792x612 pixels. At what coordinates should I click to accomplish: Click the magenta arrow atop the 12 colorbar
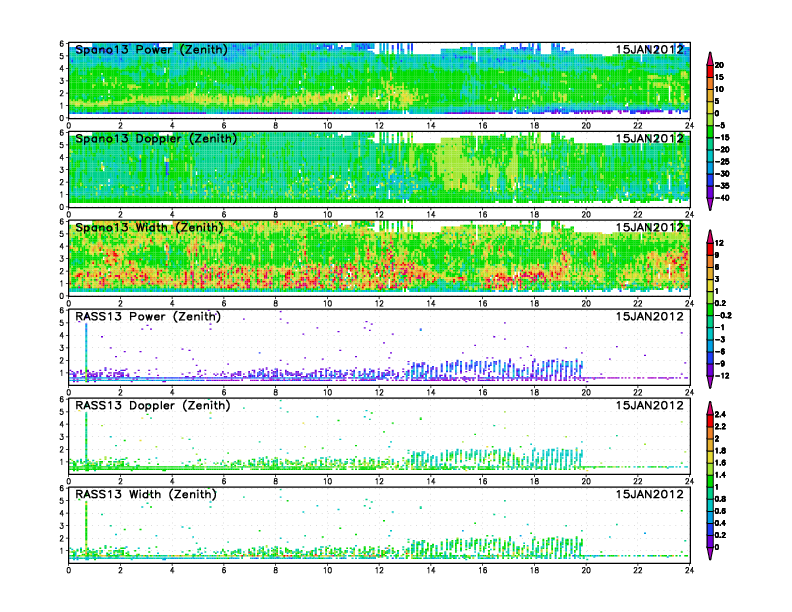click(710, 234)
